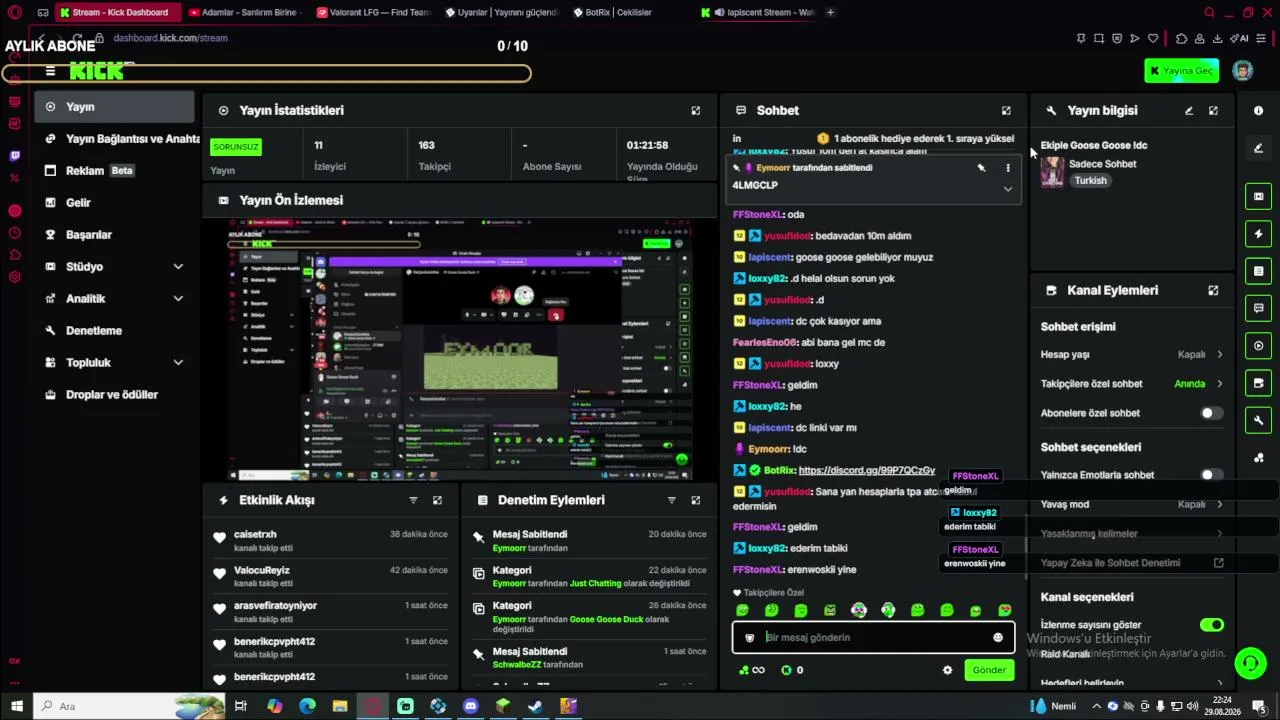Open Takipçilere özel sohbet setting options
This screenshot has height=720, width=1280.
[x=1131, y=384]
